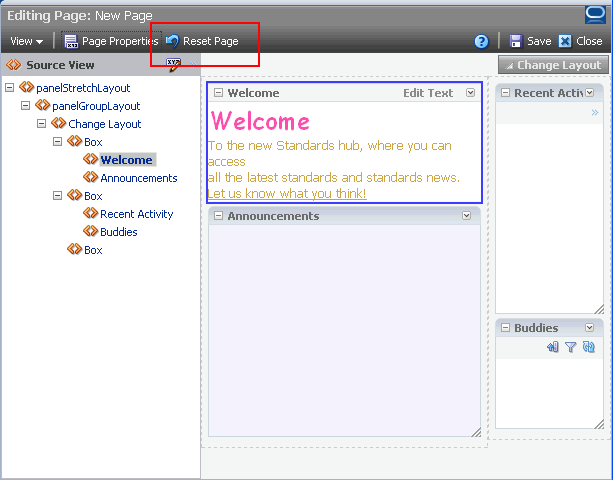
Task: Click the Recent Activity double-chevron icon
Action: pos(595,113)
